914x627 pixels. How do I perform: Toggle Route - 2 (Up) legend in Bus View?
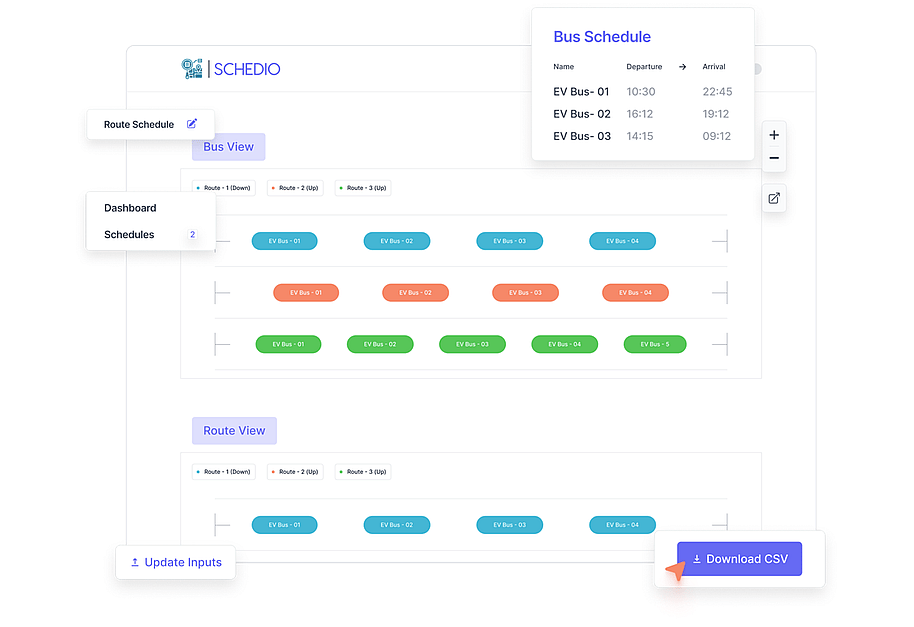click(x=295, y=188)
